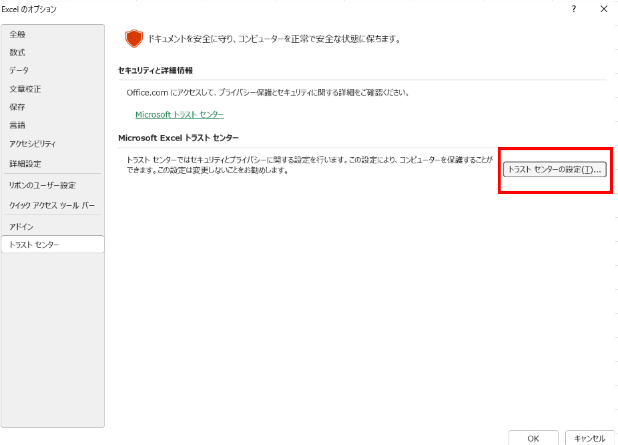Click the トラスト センターではセキュリティ paragraph
Screen dimensions: 618x445
pos(310,165)
